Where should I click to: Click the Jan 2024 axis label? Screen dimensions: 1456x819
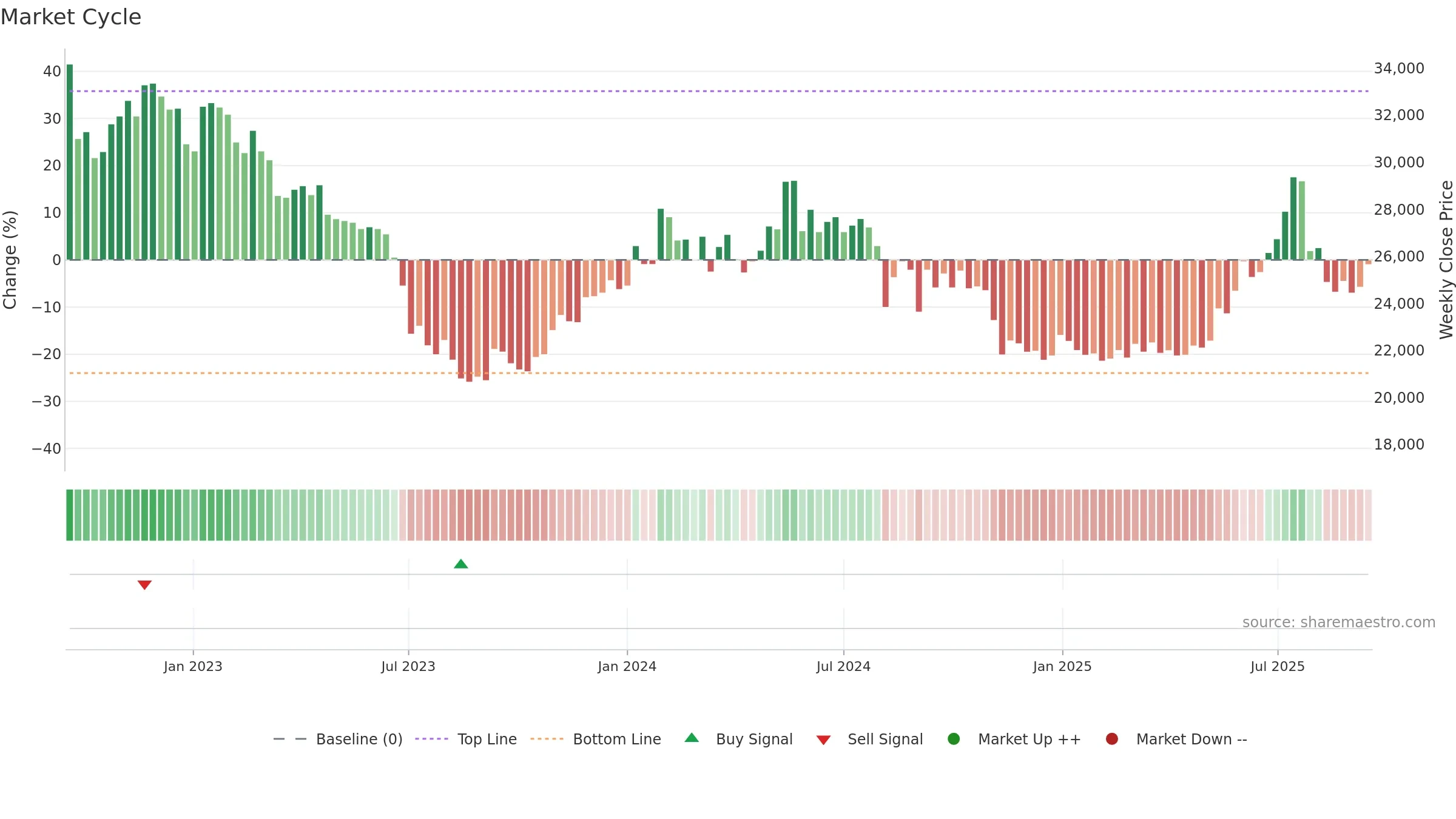tap(627, 667)
